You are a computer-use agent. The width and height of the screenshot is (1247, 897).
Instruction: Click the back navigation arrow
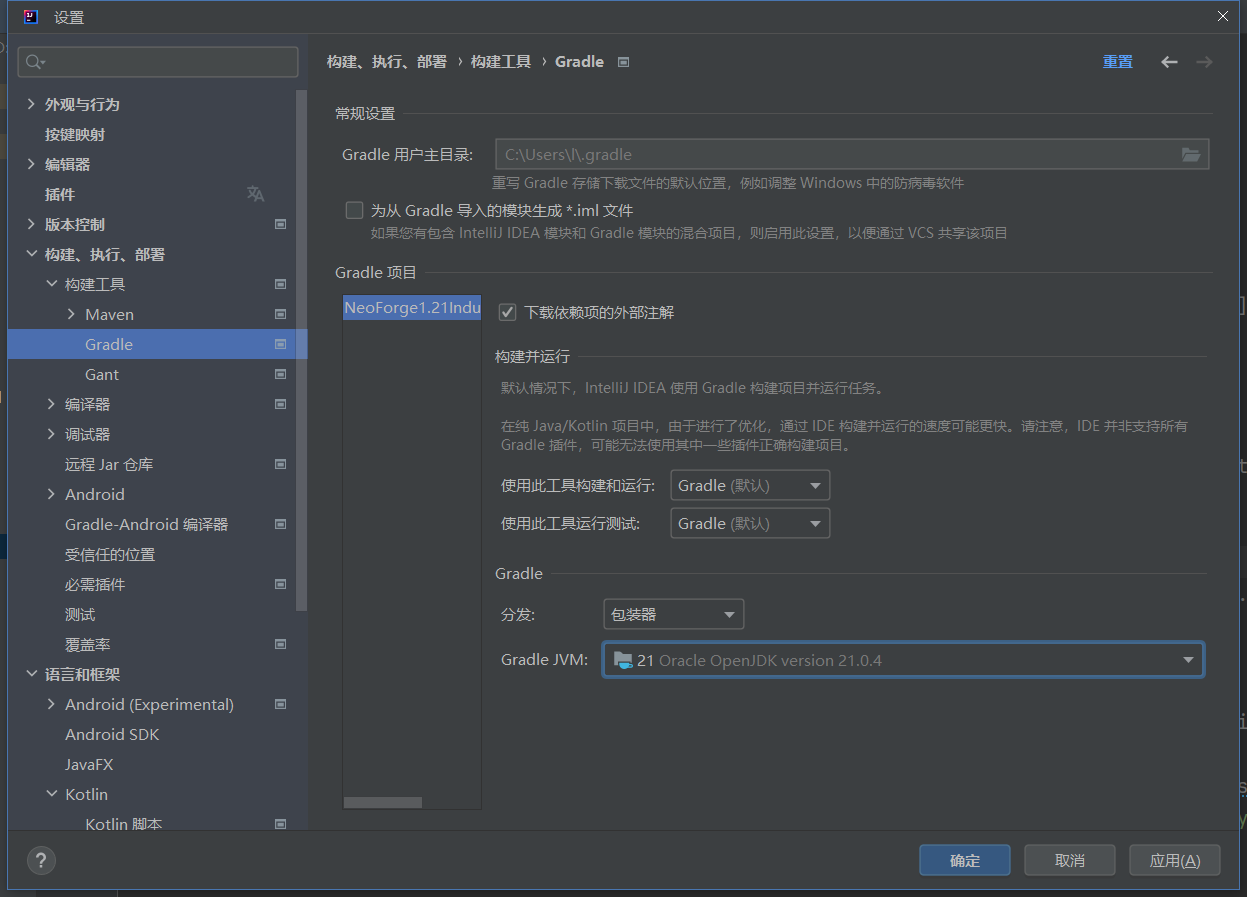click(1169, 61)
